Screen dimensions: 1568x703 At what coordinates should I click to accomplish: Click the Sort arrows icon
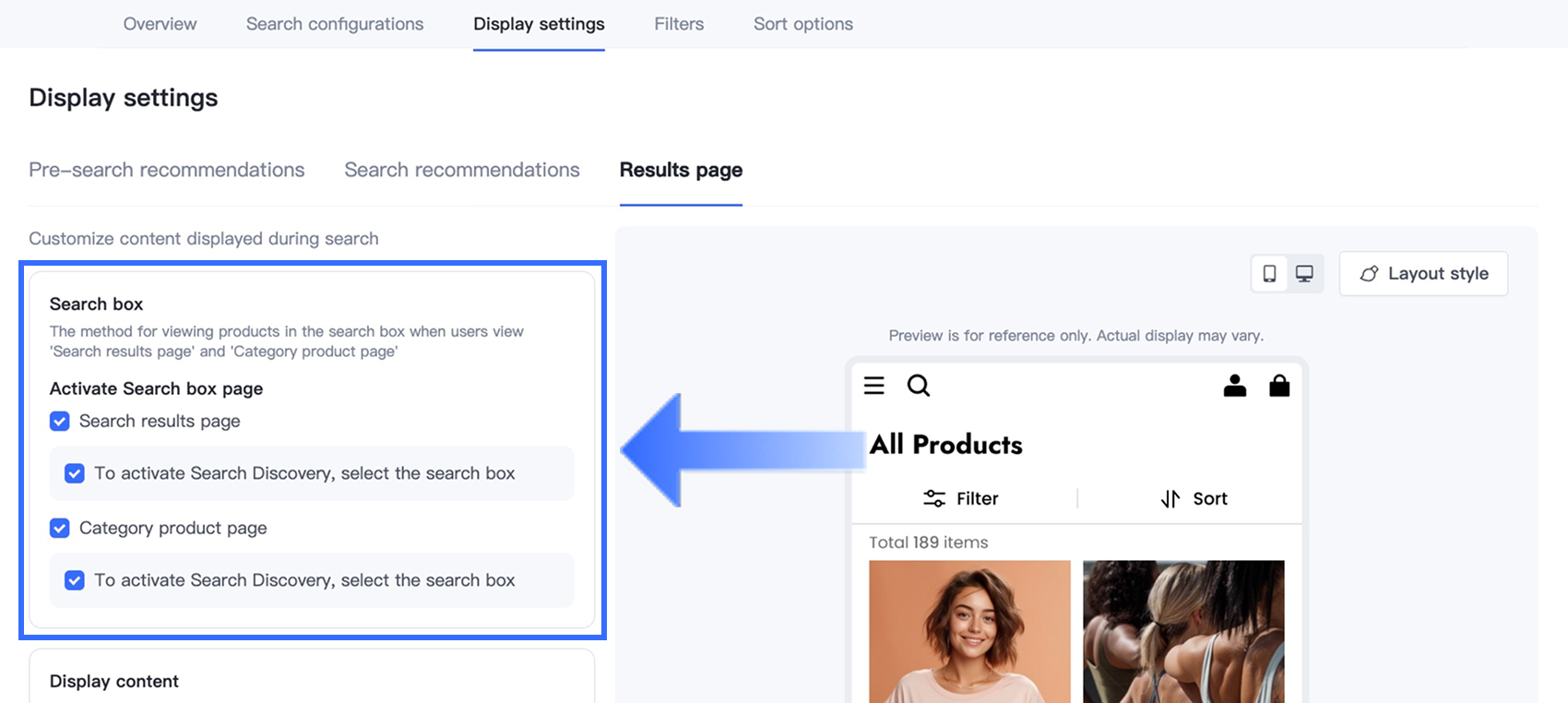point(1170,499)
